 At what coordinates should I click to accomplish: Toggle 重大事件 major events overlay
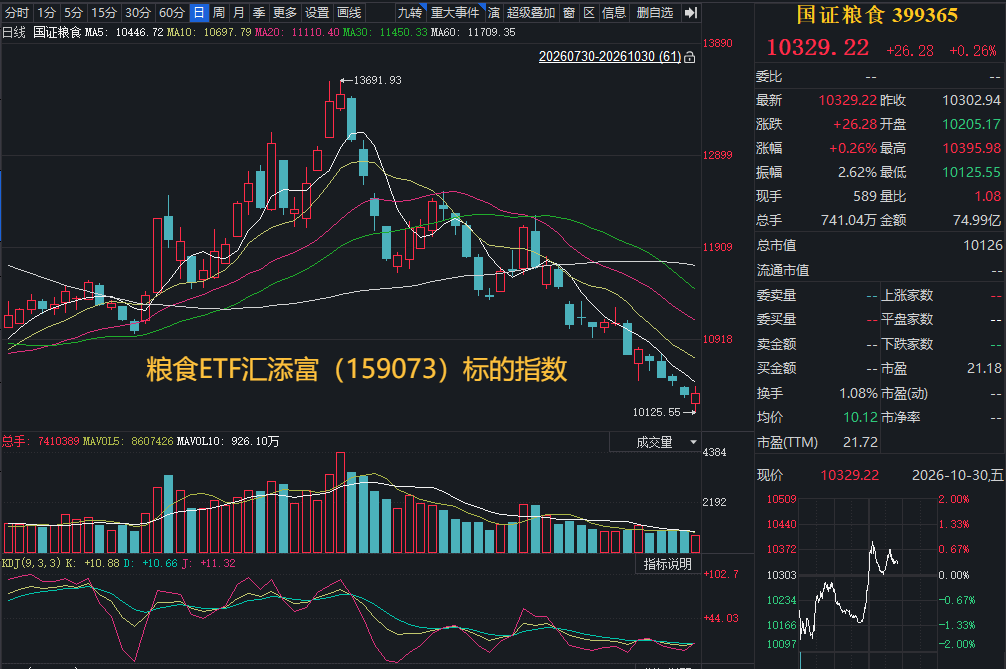click(455, 12)
